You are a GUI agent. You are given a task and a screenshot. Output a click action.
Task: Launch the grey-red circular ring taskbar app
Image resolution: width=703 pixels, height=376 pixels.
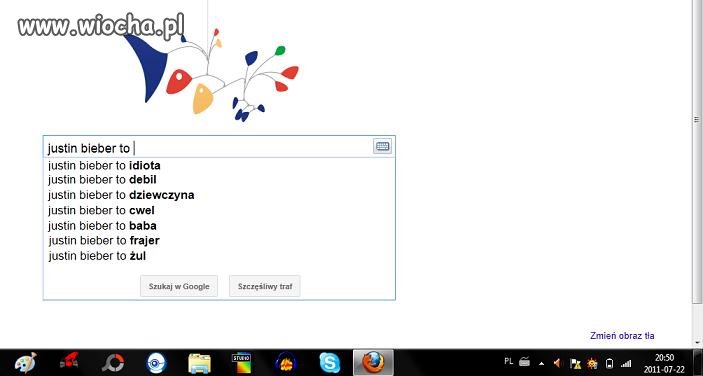[x=113, y=363]
